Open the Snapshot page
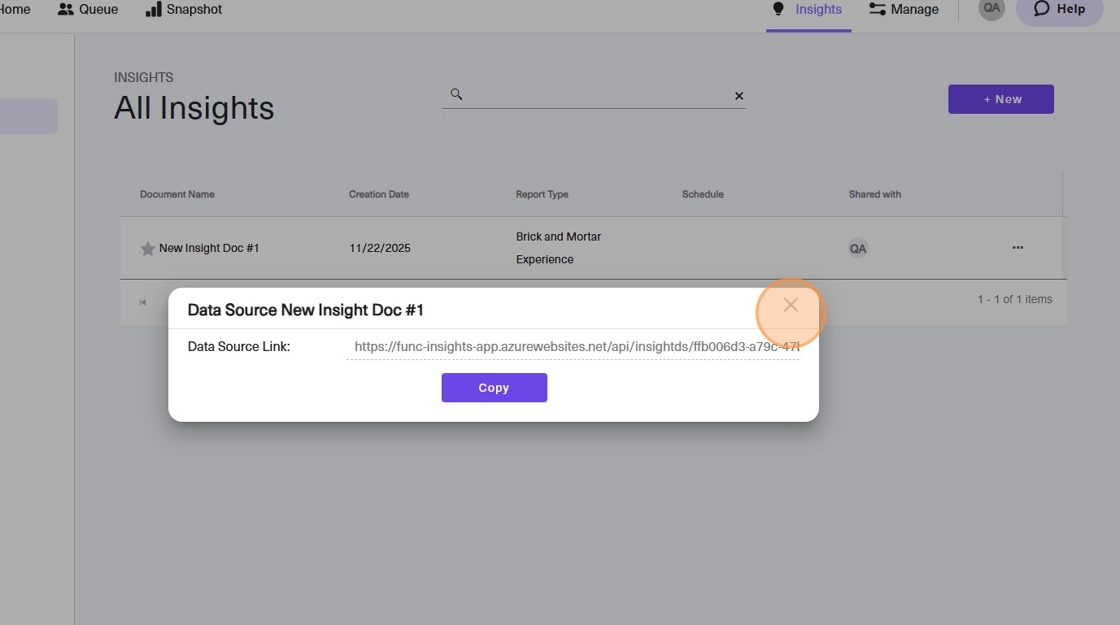Screen dimensions: 1120x625 coord(184,9)
